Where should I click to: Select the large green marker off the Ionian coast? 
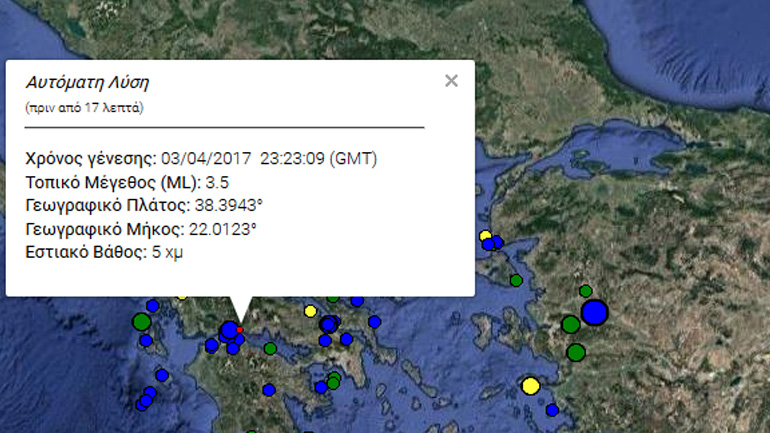(141, 322)
